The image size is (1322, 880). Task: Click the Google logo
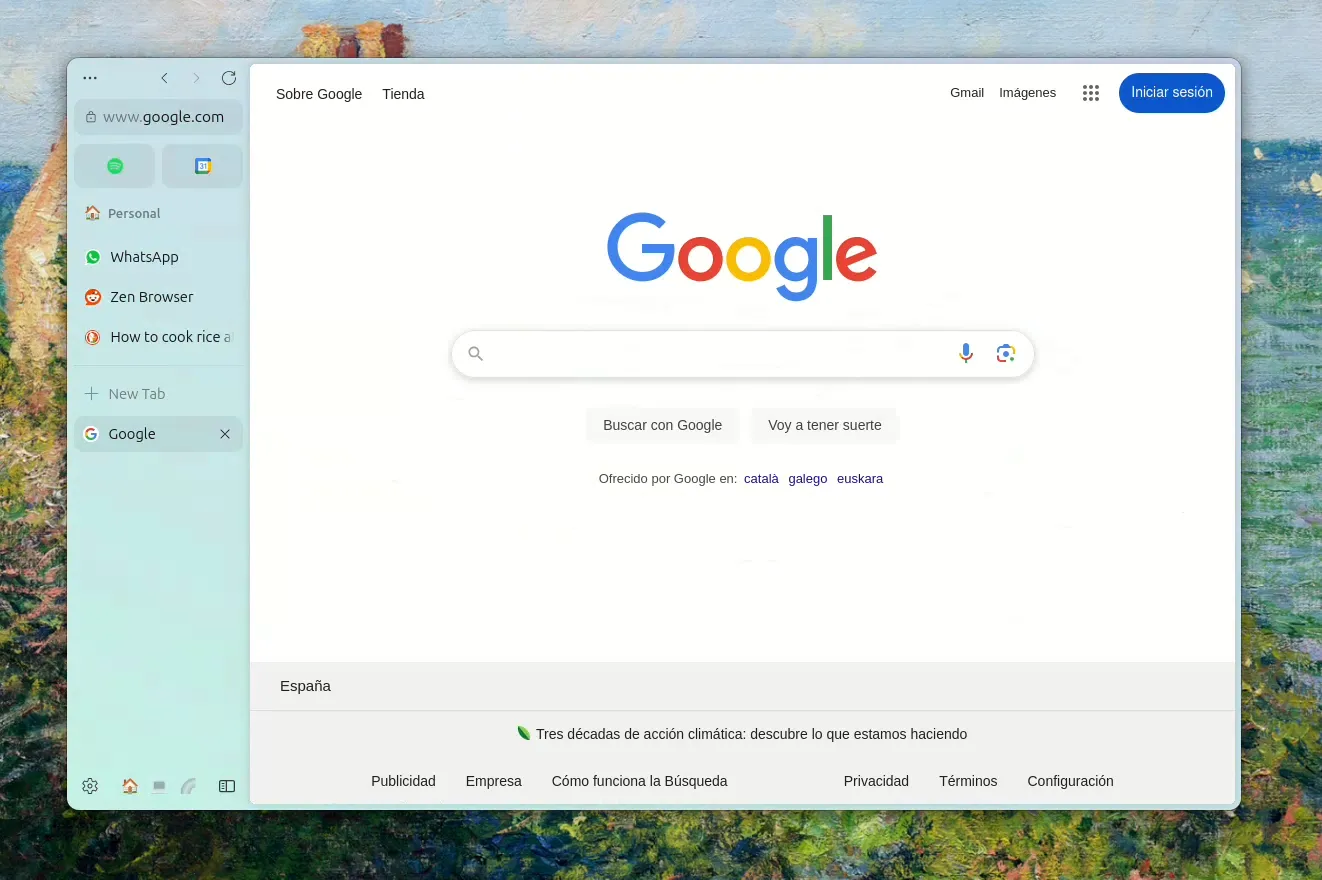[x=742, y=256]
